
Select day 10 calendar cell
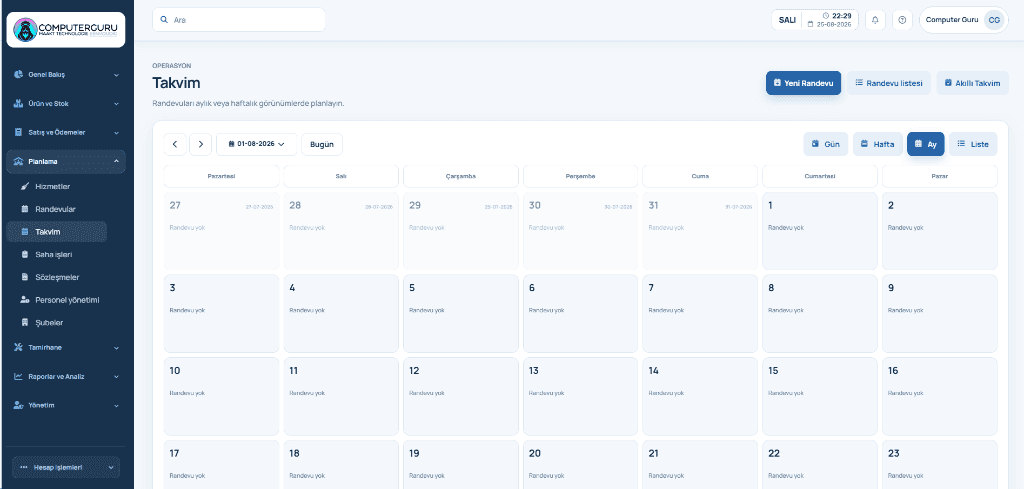point(221,396)
